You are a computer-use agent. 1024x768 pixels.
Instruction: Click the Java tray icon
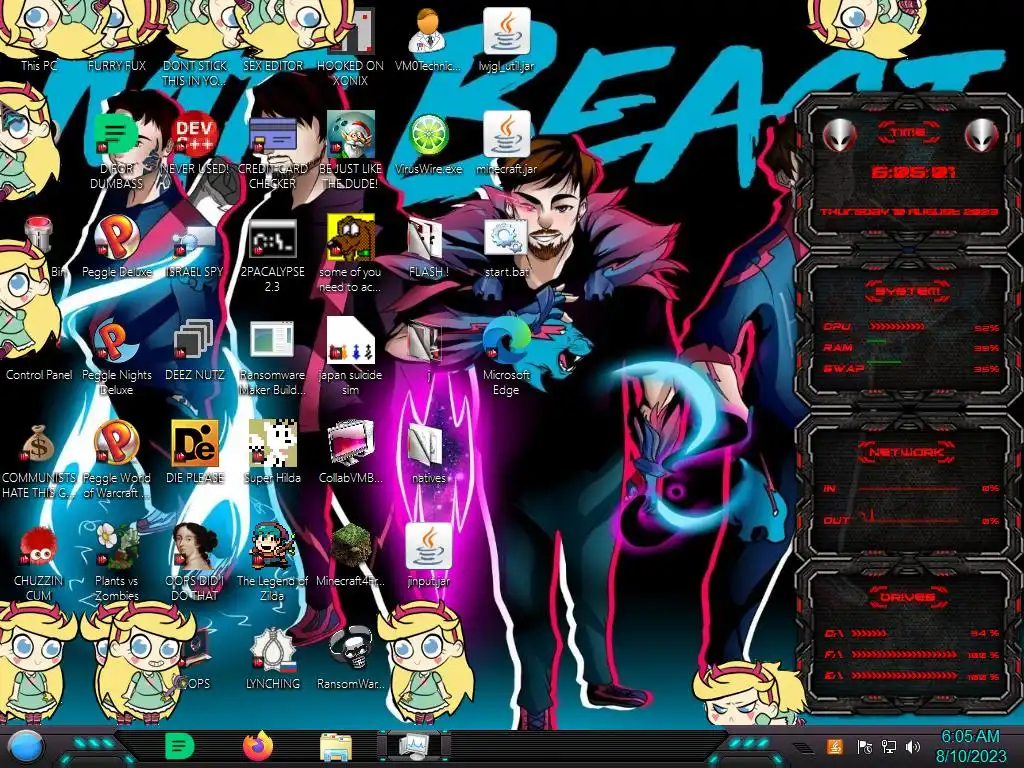pos(835,746)
